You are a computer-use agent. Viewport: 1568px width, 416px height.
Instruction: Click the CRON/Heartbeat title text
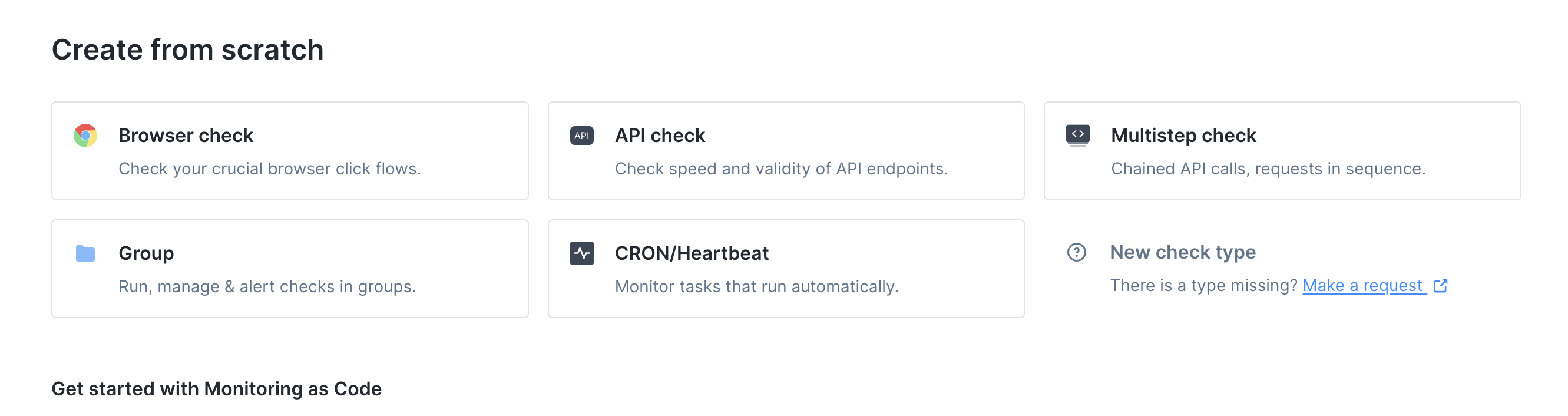[x=692, y=253]
